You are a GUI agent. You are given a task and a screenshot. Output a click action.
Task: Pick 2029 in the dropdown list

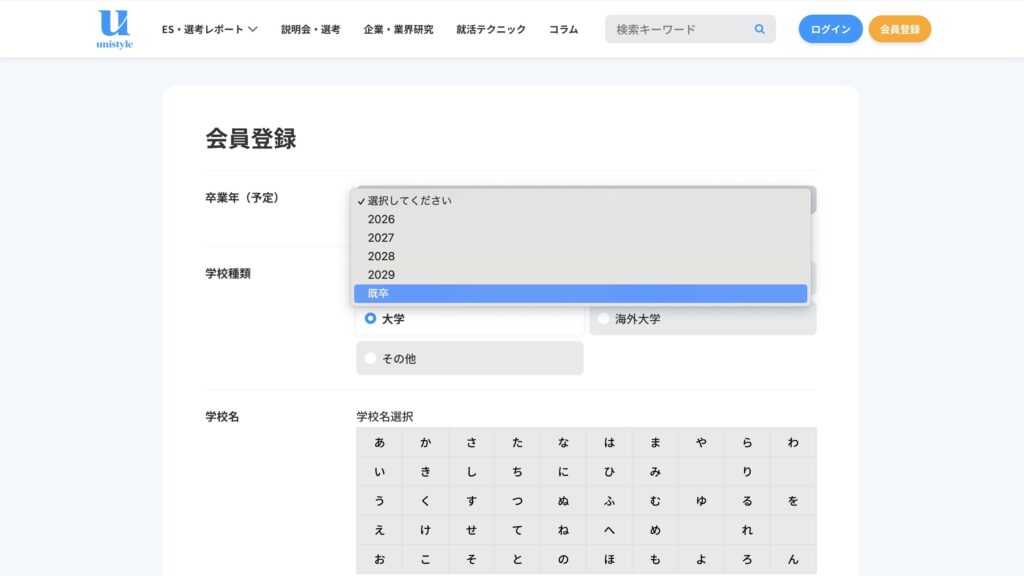[381, 275]
